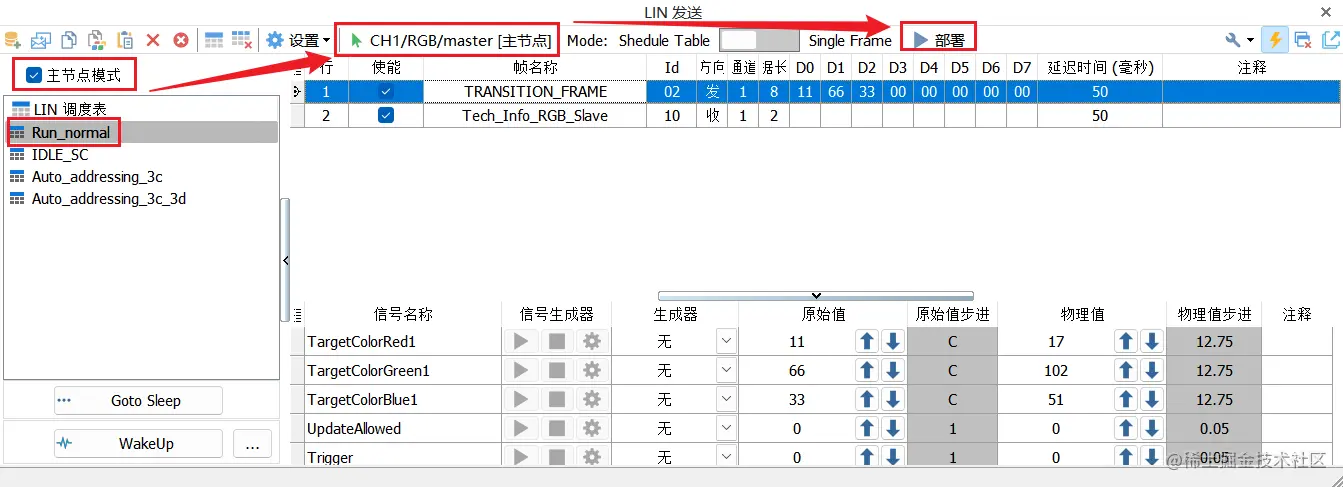Click the 帧名称 column header
Screen dimensions: 1343x487
pos(535,67)
